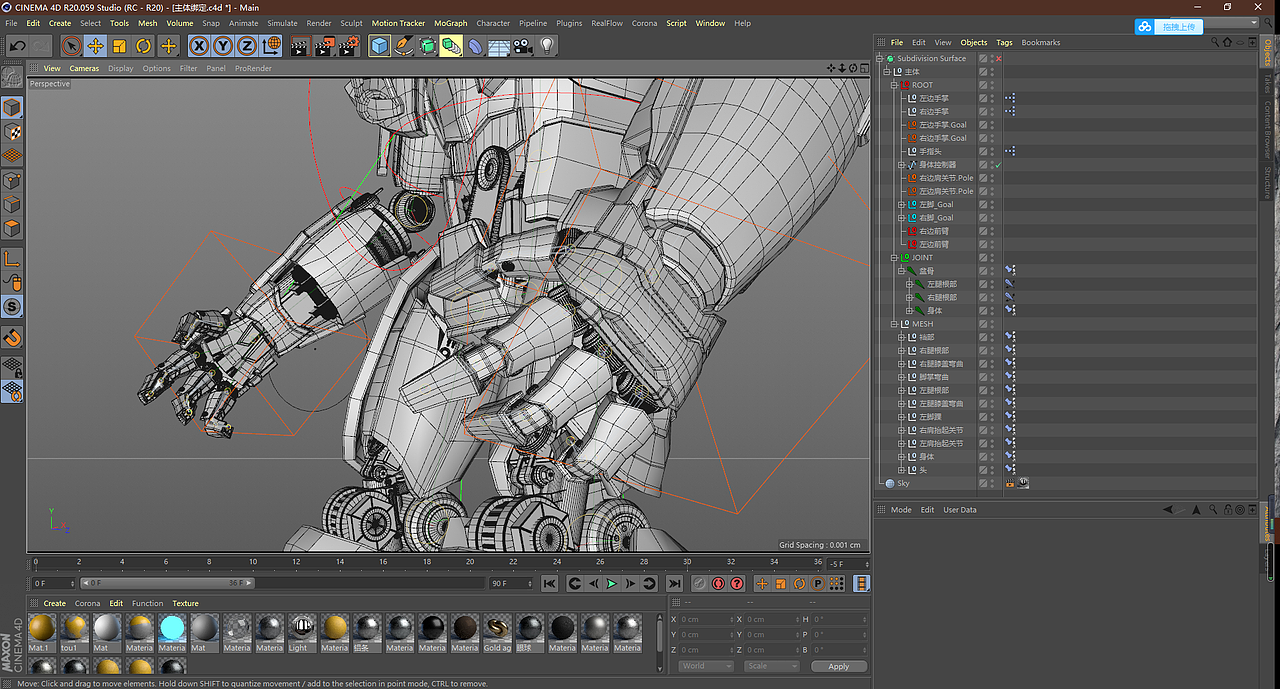Click the Cube primitive icon
This screenshot has width=1280, height=689.
pos(379,46)
